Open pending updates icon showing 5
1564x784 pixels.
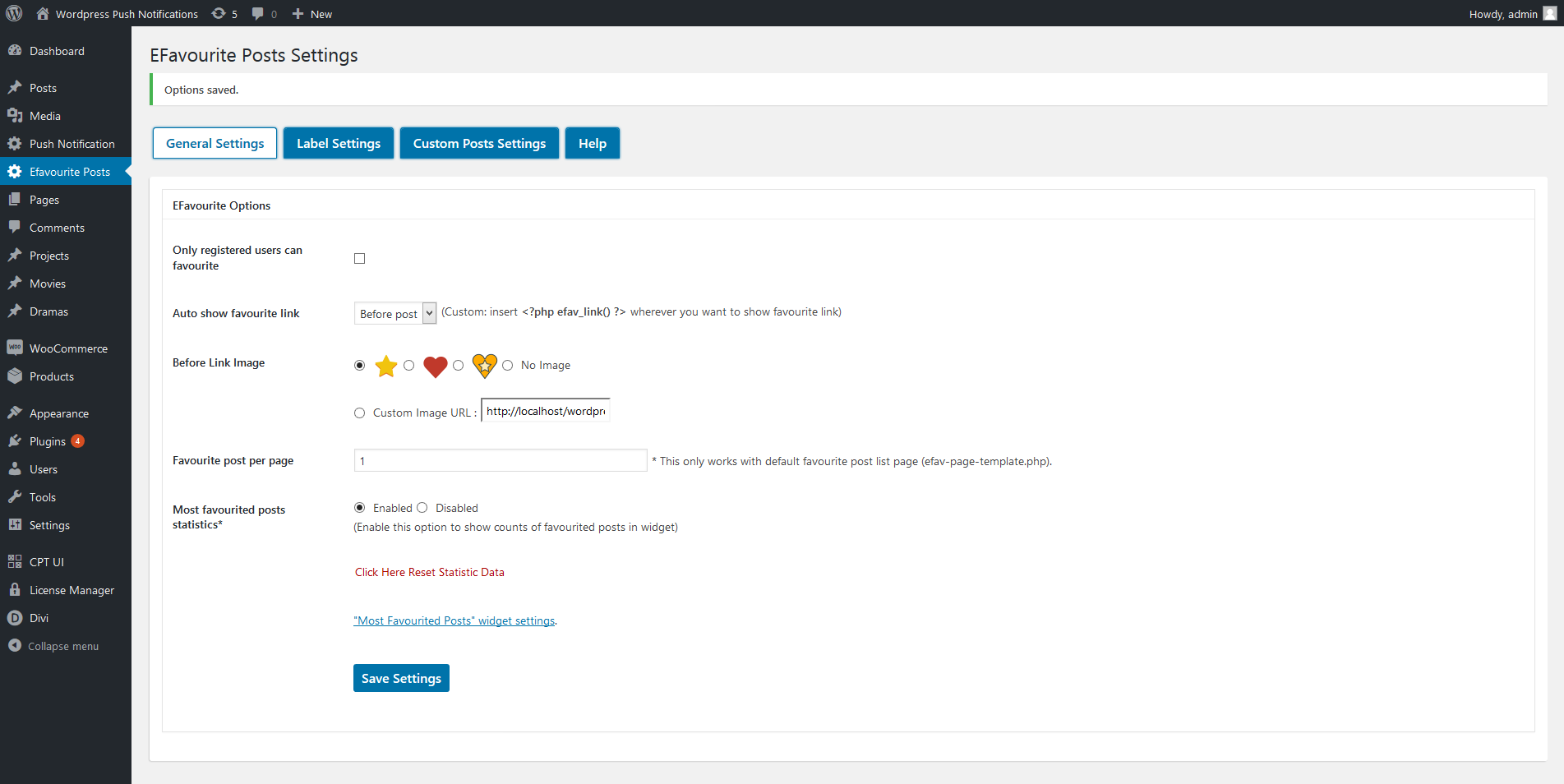219,14
